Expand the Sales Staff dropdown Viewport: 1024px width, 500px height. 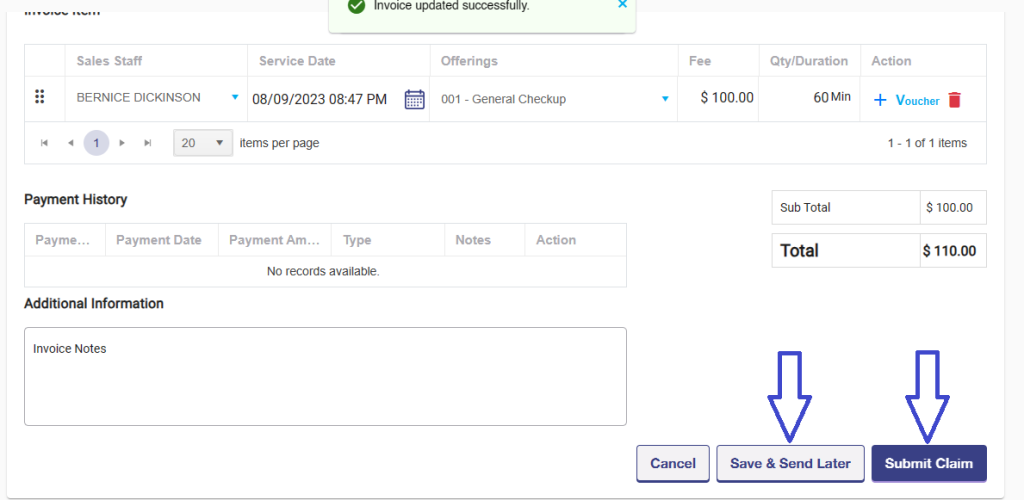[x=235, y=98]
